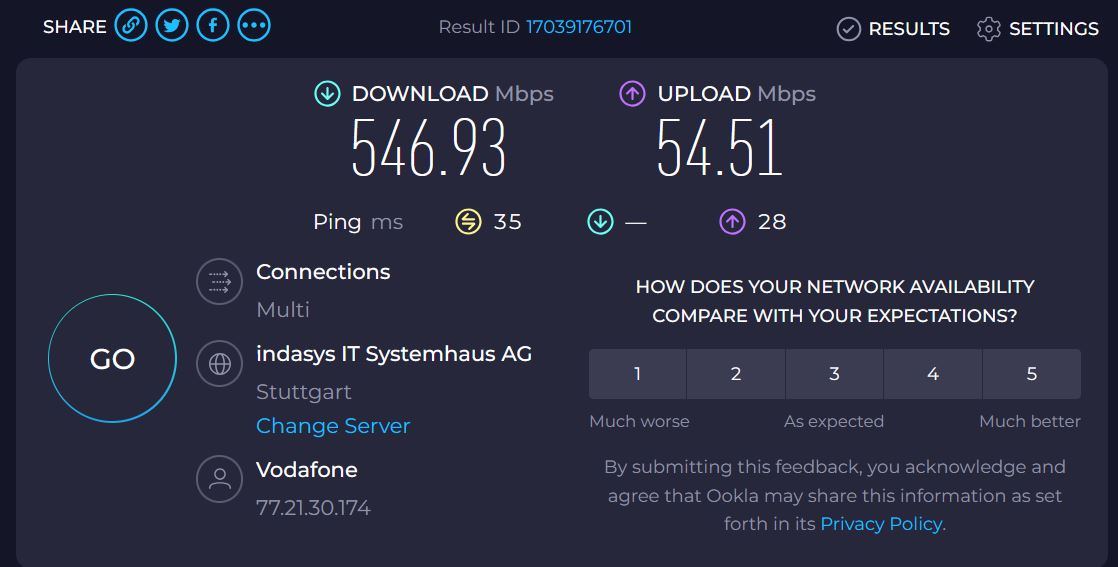Click the Vodafone user profile icon
Viewport: 1118px width, 567px height.
220,479
